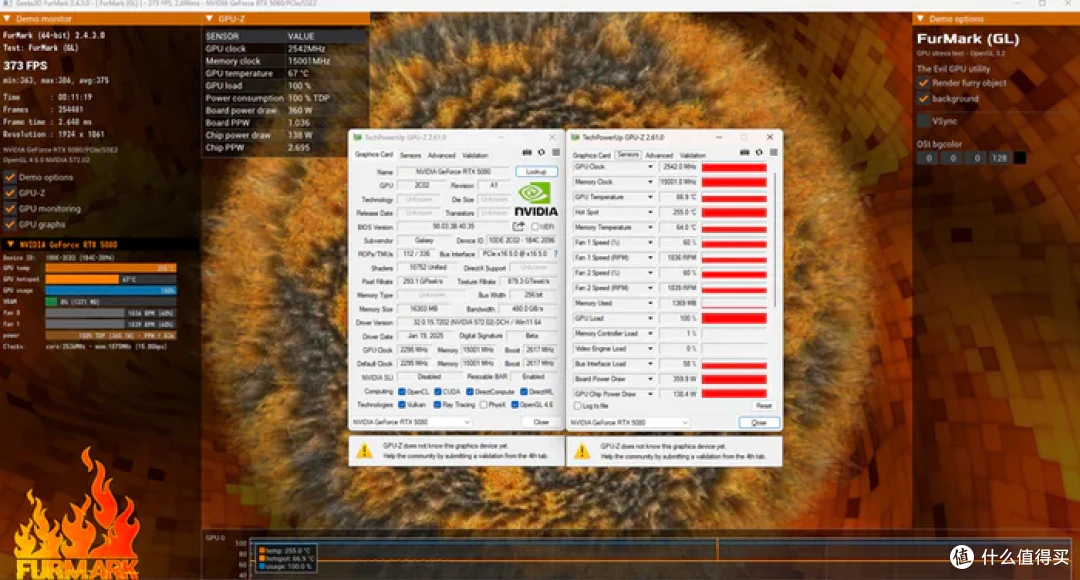Viewport: 1080px width, 580px height.
Task: Open the Hot Spot sensor dropdown arrow
Action: [x=650, y=212]
